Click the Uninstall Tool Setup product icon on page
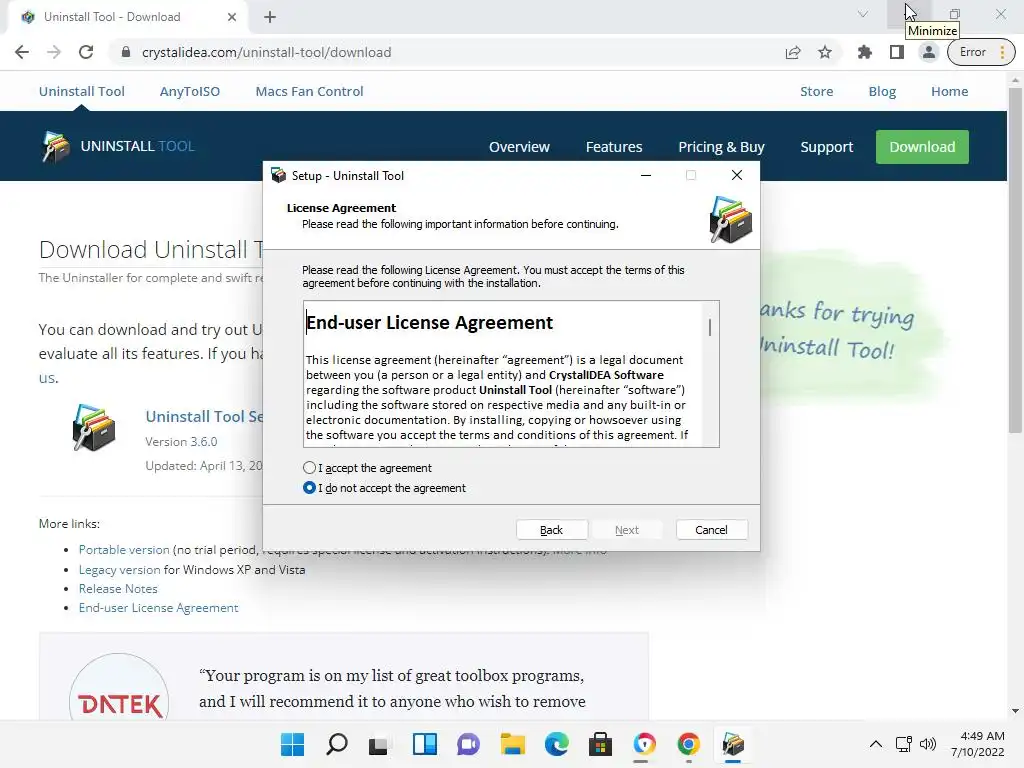 94,427
